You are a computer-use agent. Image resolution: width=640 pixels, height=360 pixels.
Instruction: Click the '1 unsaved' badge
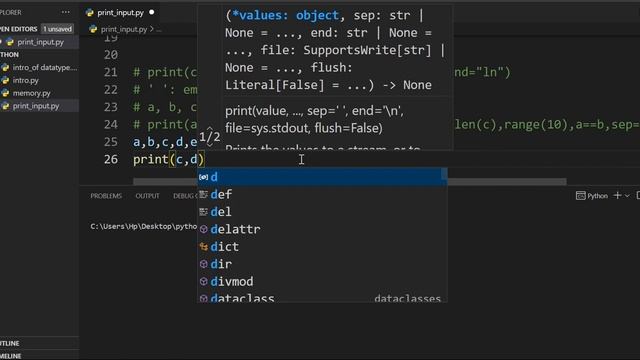pyautogui.click(x=58, y=29)
